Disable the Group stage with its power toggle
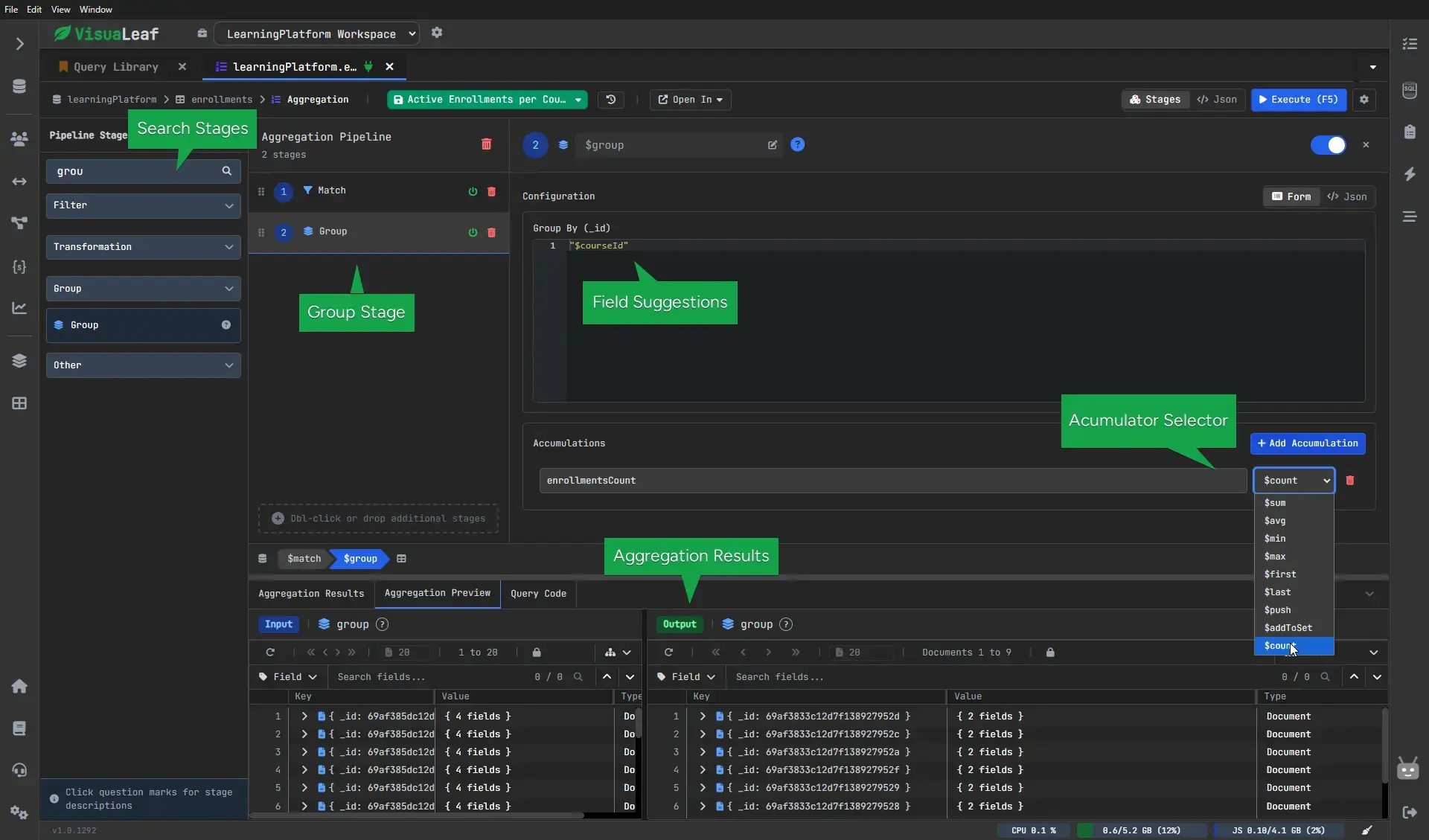Screen dimensions: 1429x840 coord(473,232)
